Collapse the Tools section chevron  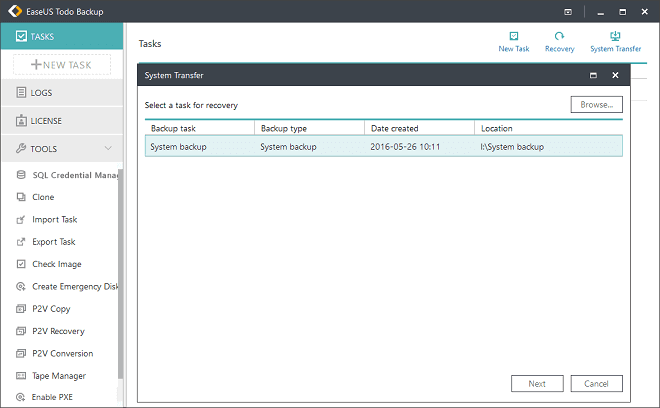[x=108, y=148]
